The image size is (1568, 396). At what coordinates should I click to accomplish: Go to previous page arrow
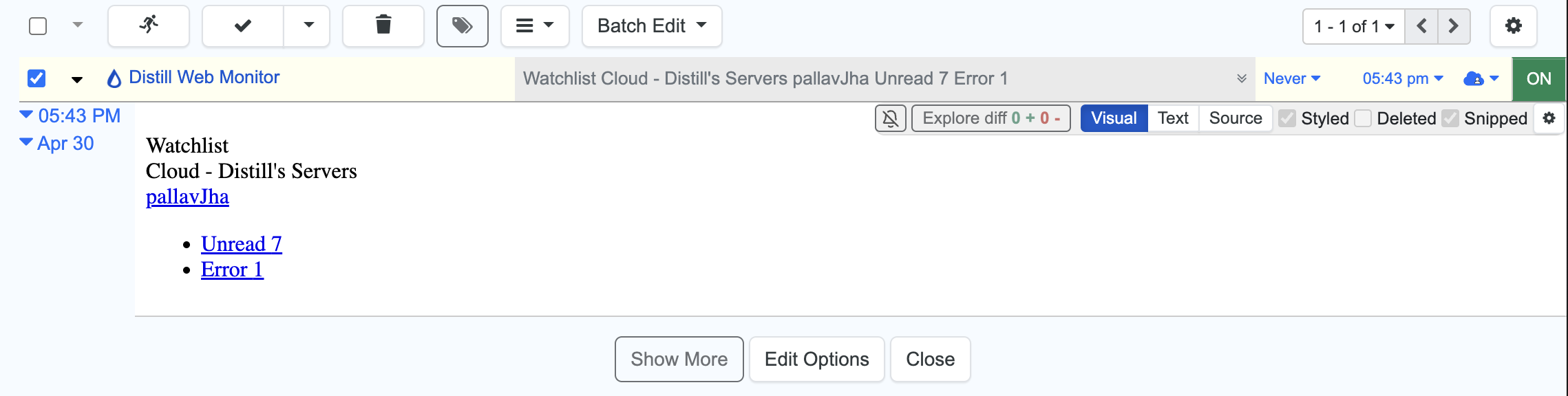(1421, 26)
